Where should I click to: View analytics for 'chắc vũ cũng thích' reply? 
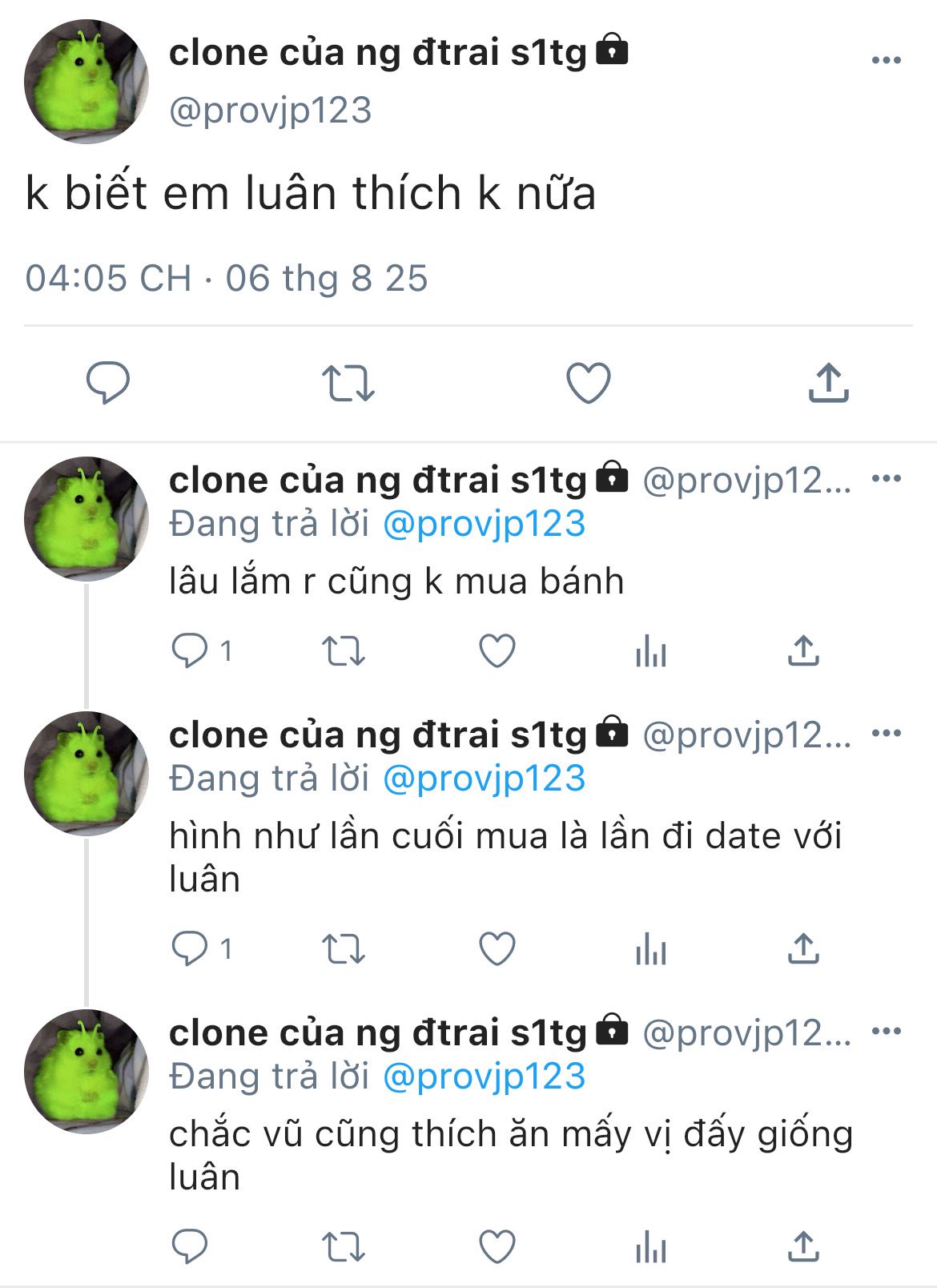[x=650, y=1247]
